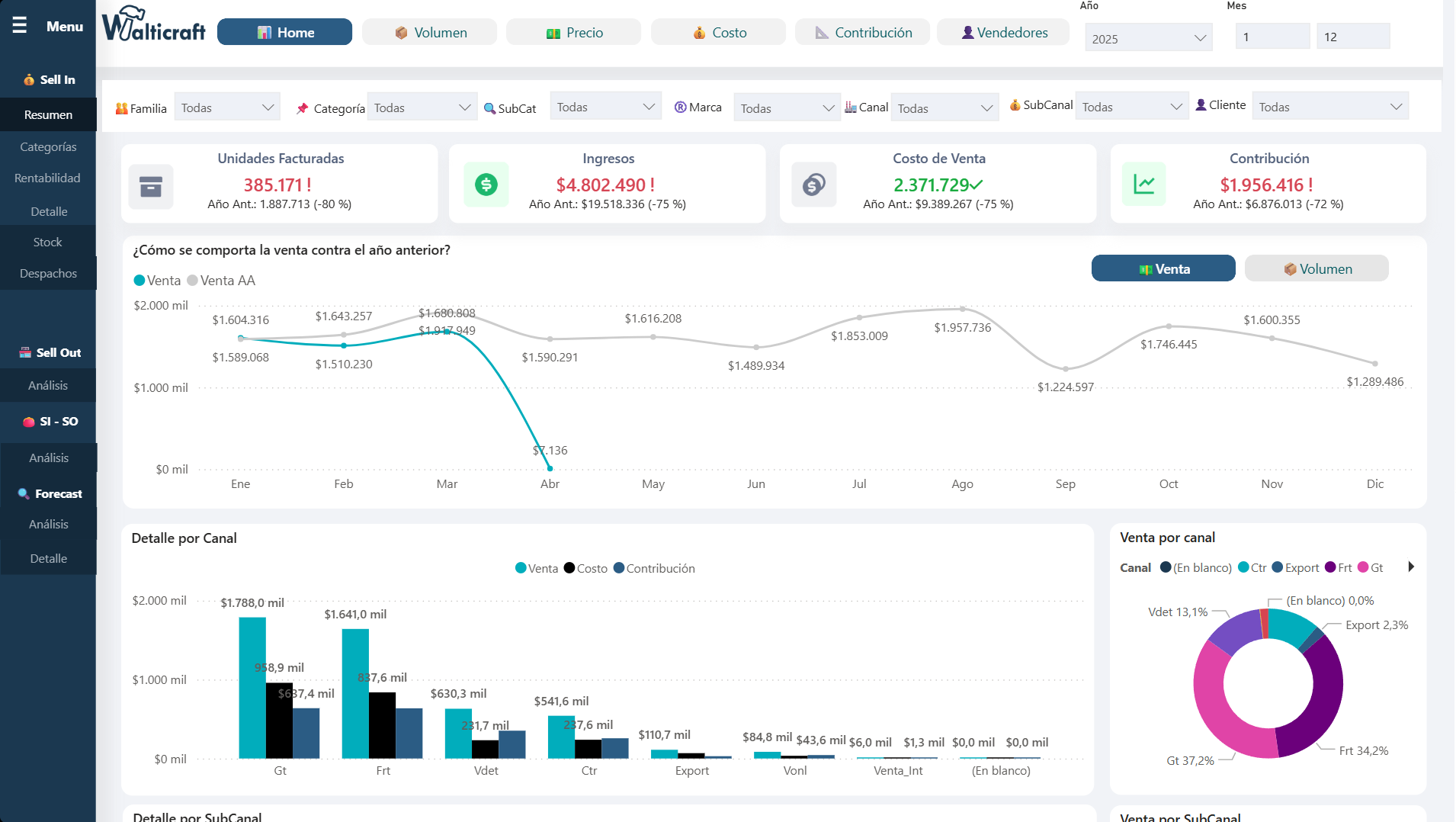Image resolution: width=1456 pixels, height=822 pixels.
Task: Click the Costo money bag icon
Action: tap(699, 32)
